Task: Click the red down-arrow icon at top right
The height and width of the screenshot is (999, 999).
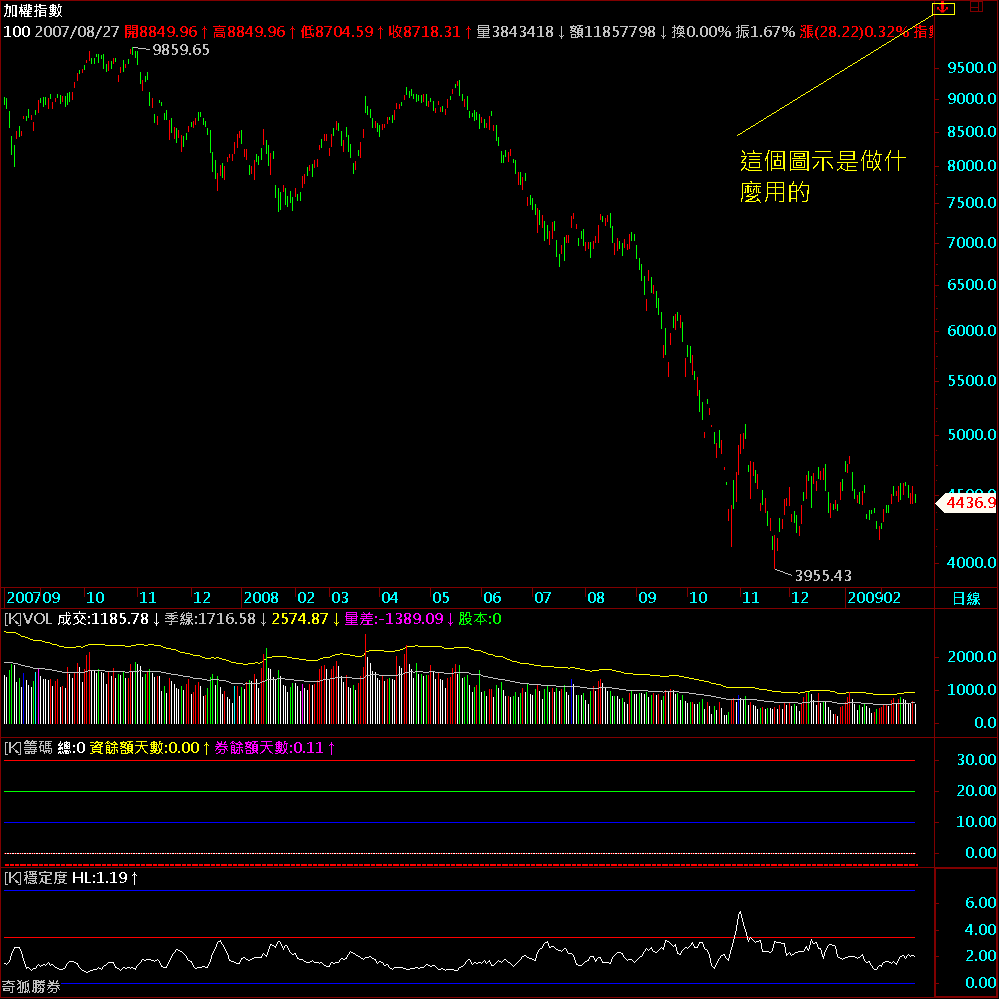Action: tap(942, 8)
